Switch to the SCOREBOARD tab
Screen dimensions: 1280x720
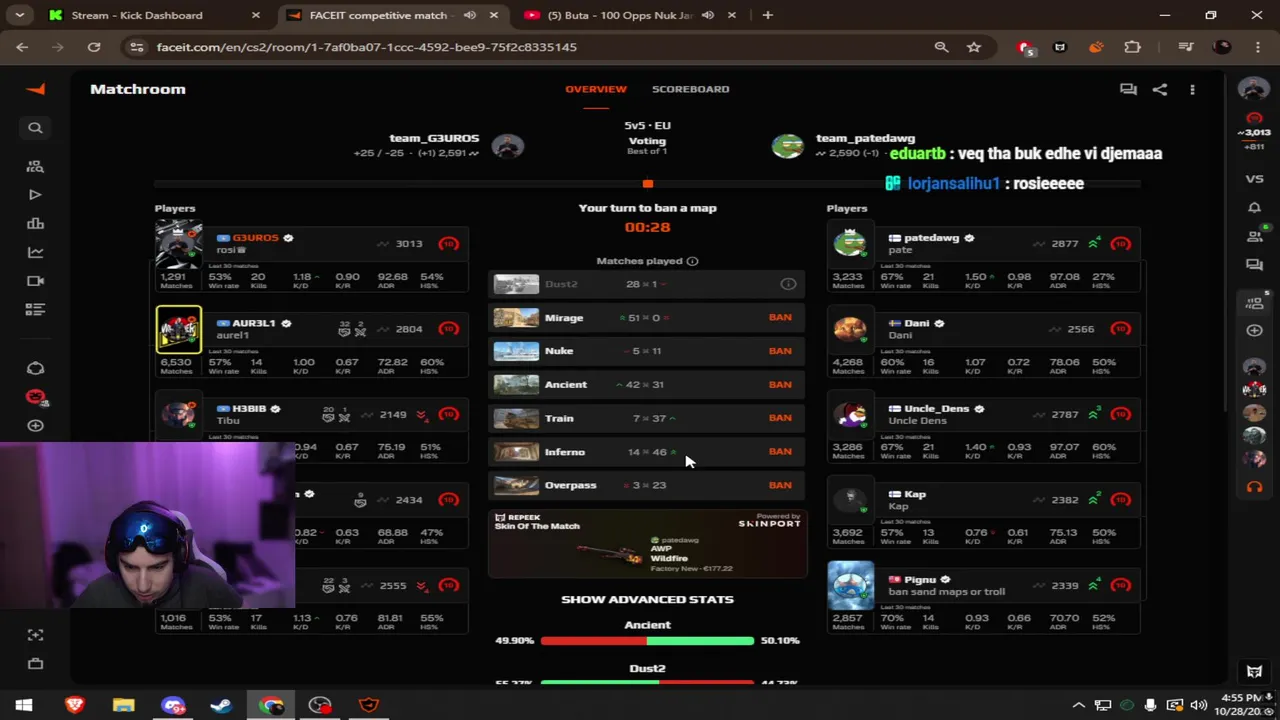tap(690, 89)
